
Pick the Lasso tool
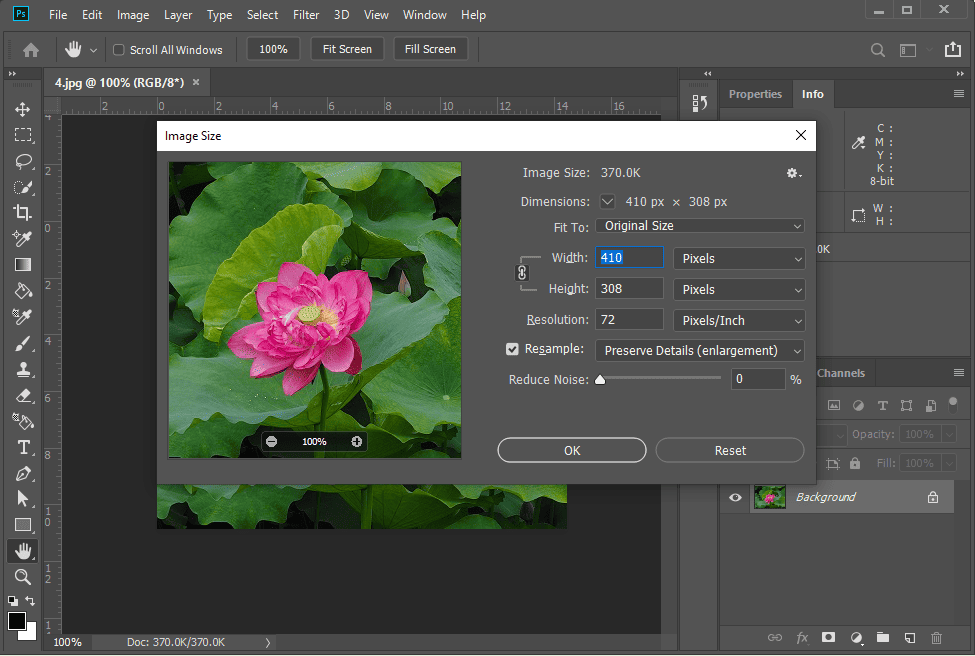[x=23, y=161]
